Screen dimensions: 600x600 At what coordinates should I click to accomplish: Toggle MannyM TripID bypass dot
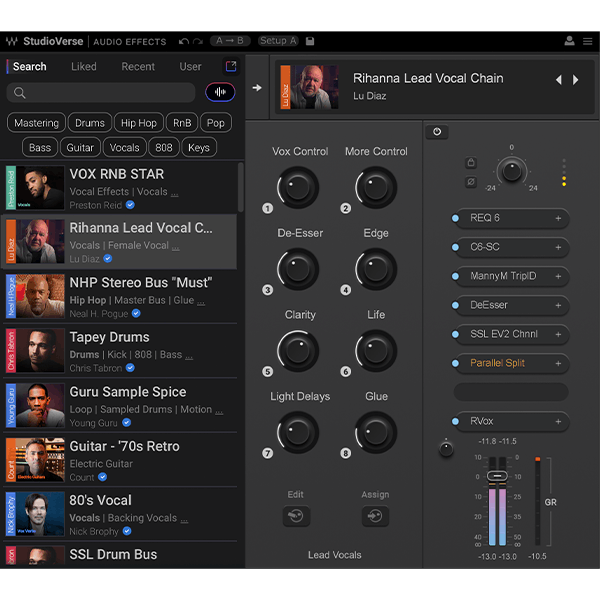click(x=455, y=276)
